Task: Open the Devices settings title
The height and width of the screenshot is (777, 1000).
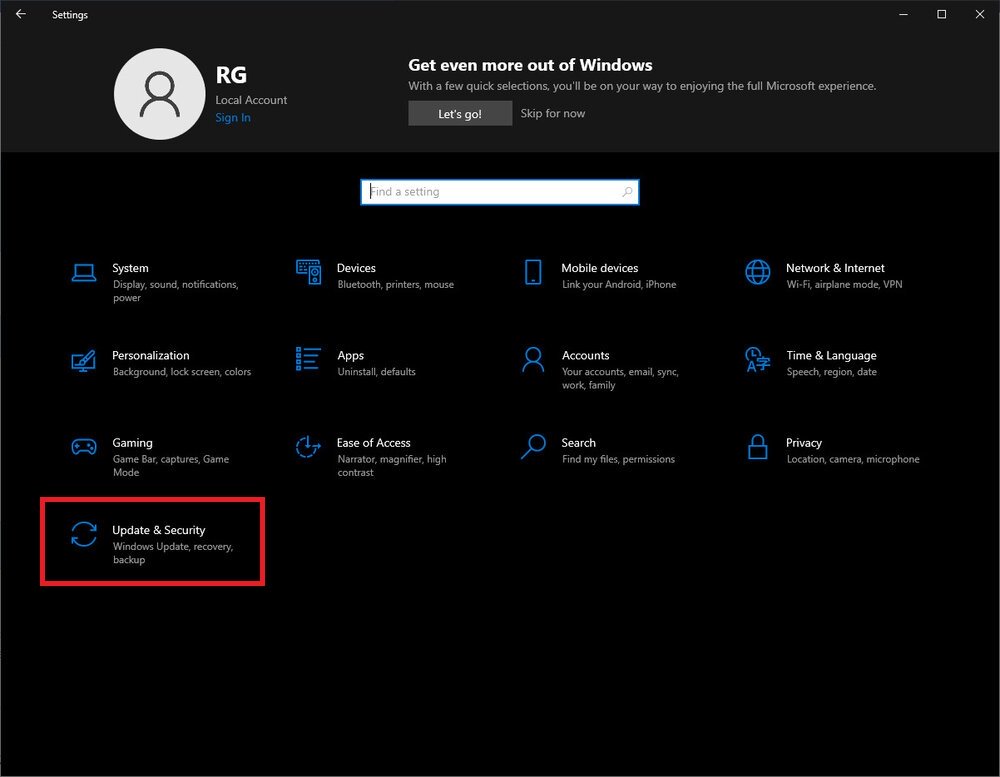Action: (x=356, y=268)
